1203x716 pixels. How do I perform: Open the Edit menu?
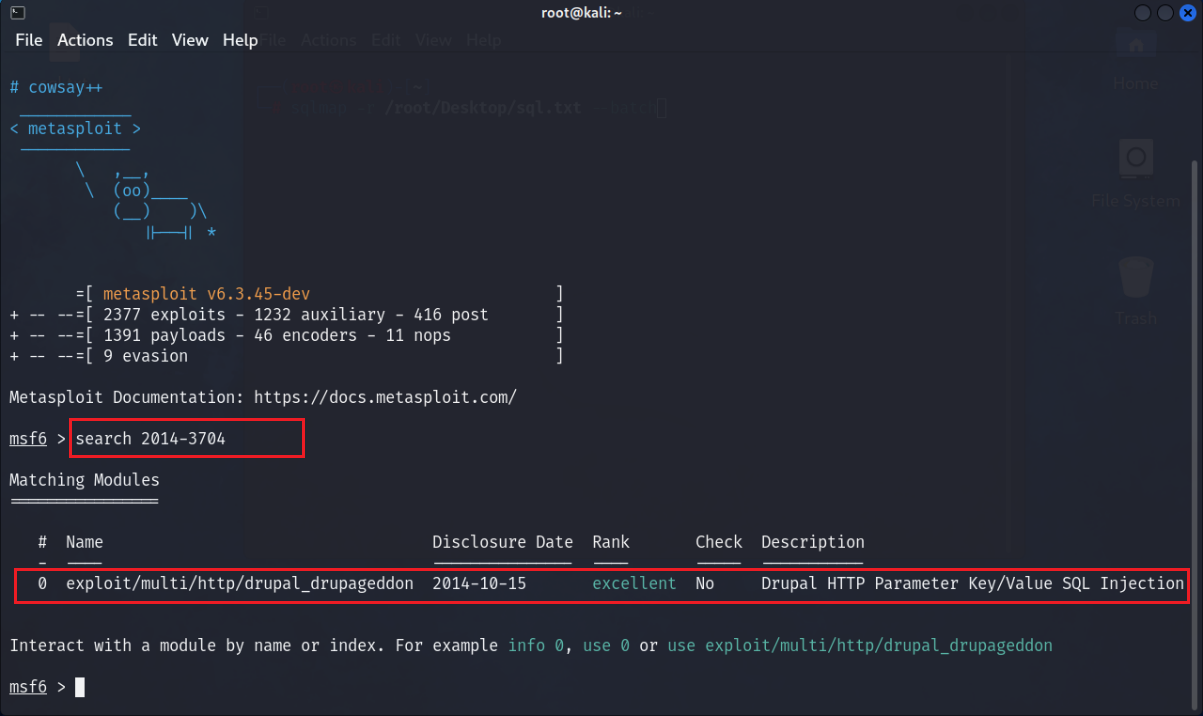coord(142,40)
